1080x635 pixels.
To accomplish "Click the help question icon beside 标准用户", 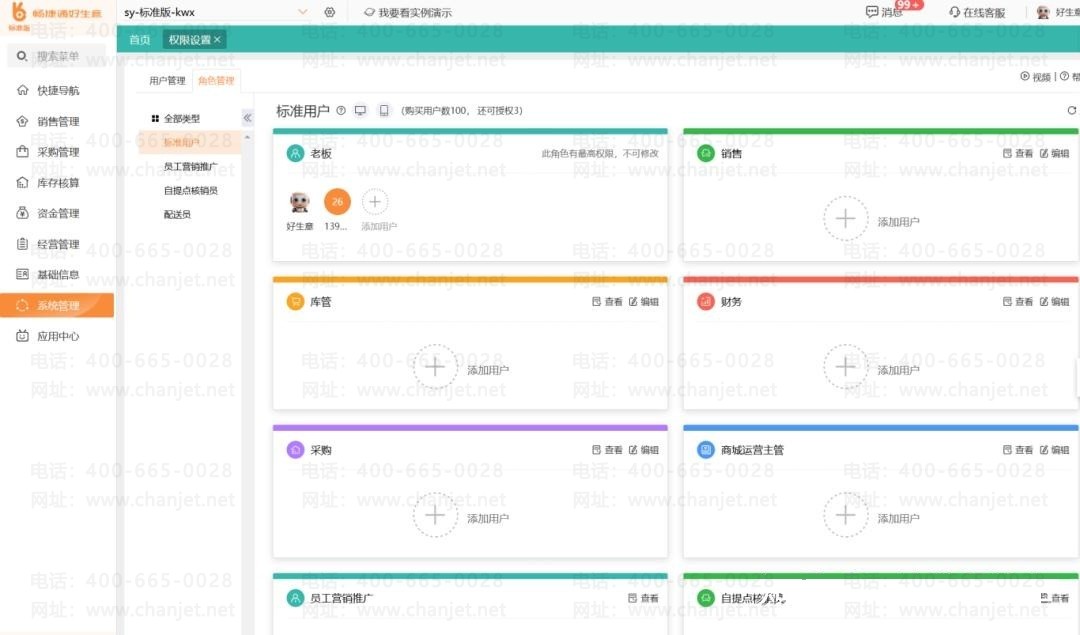I will [x=341, y=110].
